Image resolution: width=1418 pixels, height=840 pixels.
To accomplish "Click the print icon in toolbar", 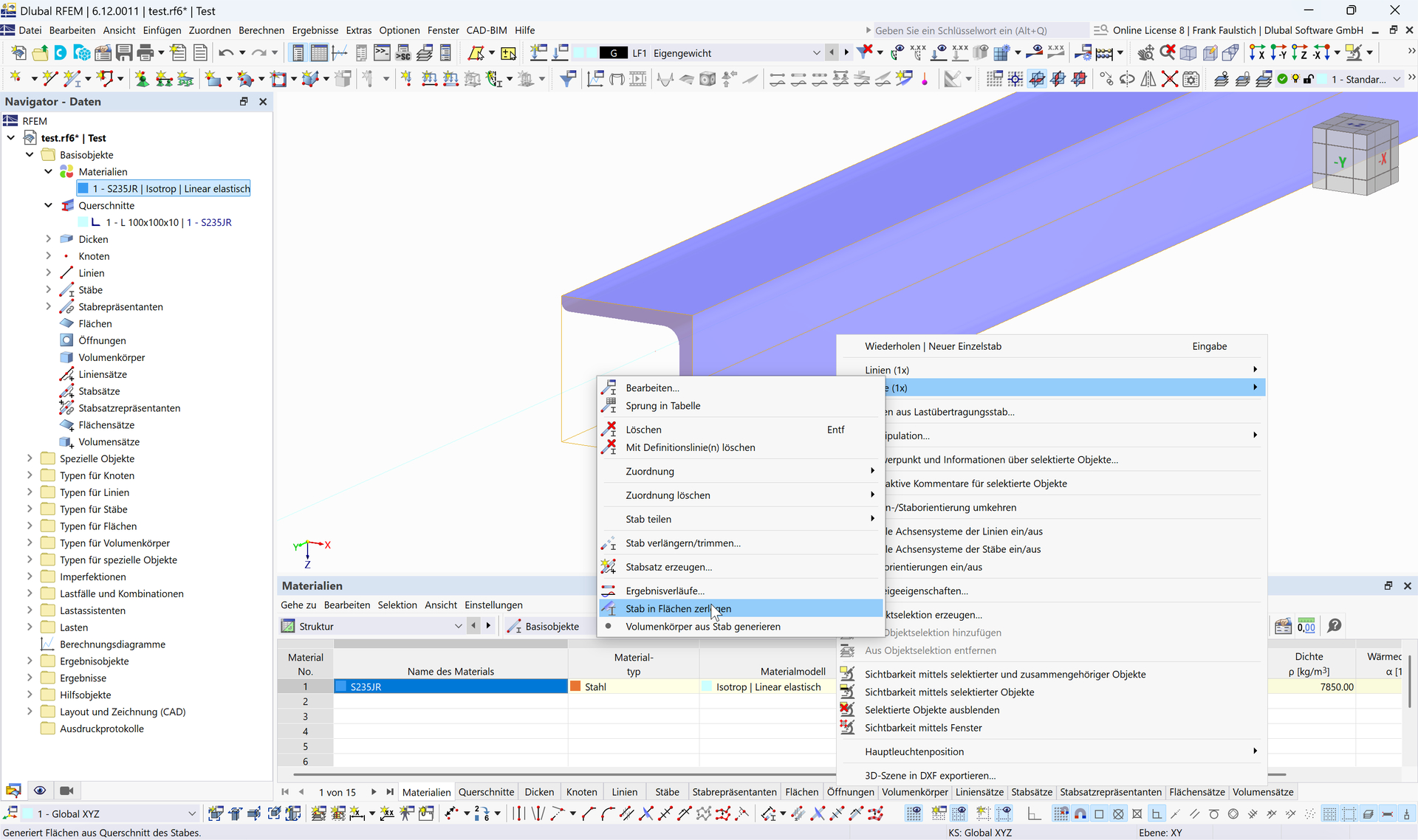I will click(x=145, y=52).
